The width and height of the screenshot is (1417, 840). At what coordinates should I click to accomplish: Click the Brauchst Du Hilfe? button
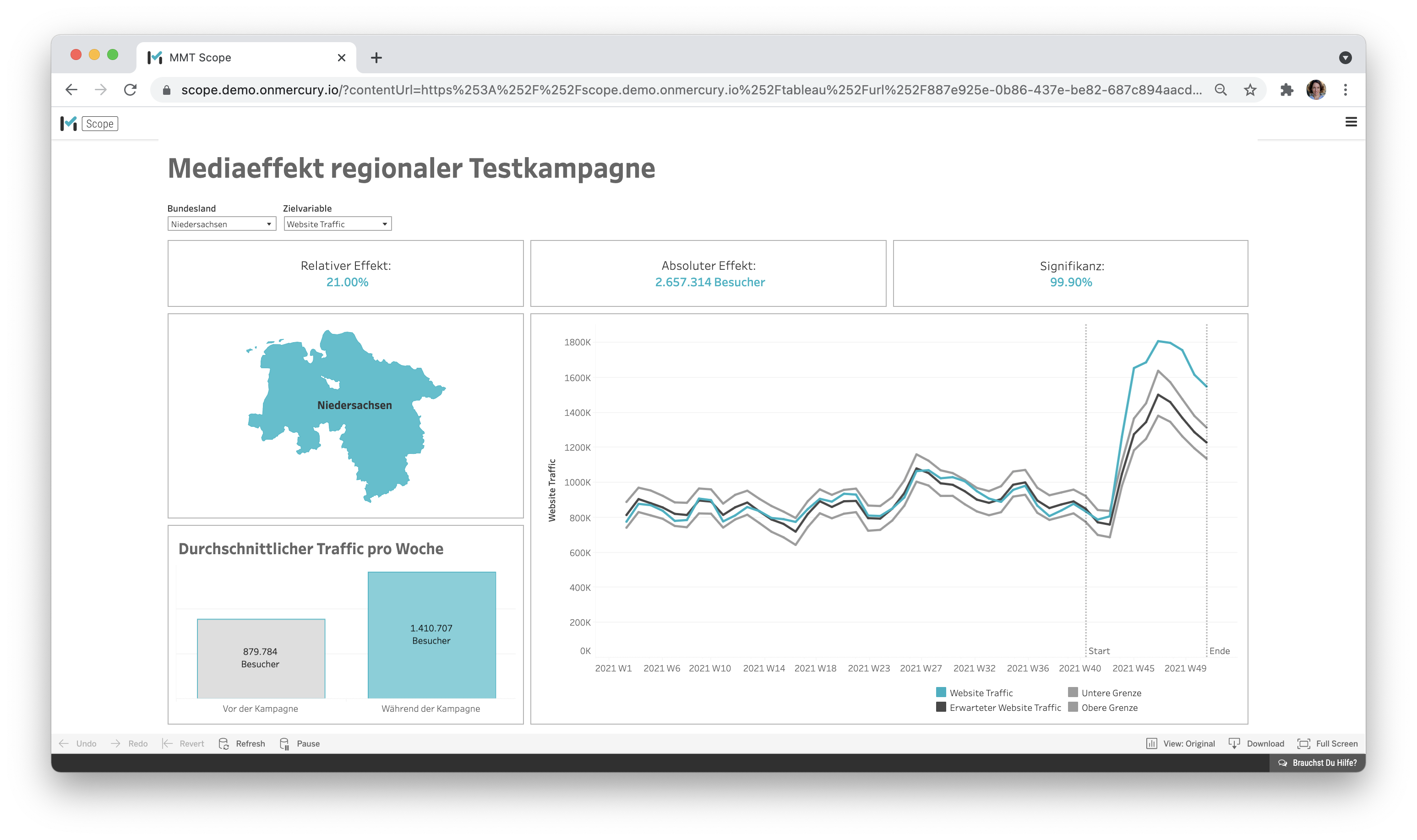[1318, 763]
